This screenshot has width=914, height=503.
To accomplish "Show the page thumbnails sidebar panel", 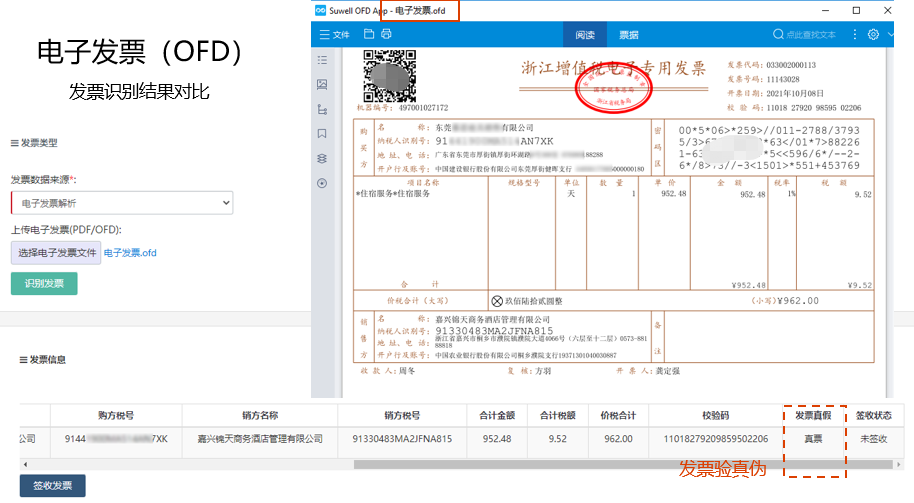I will tap(322, 85).
